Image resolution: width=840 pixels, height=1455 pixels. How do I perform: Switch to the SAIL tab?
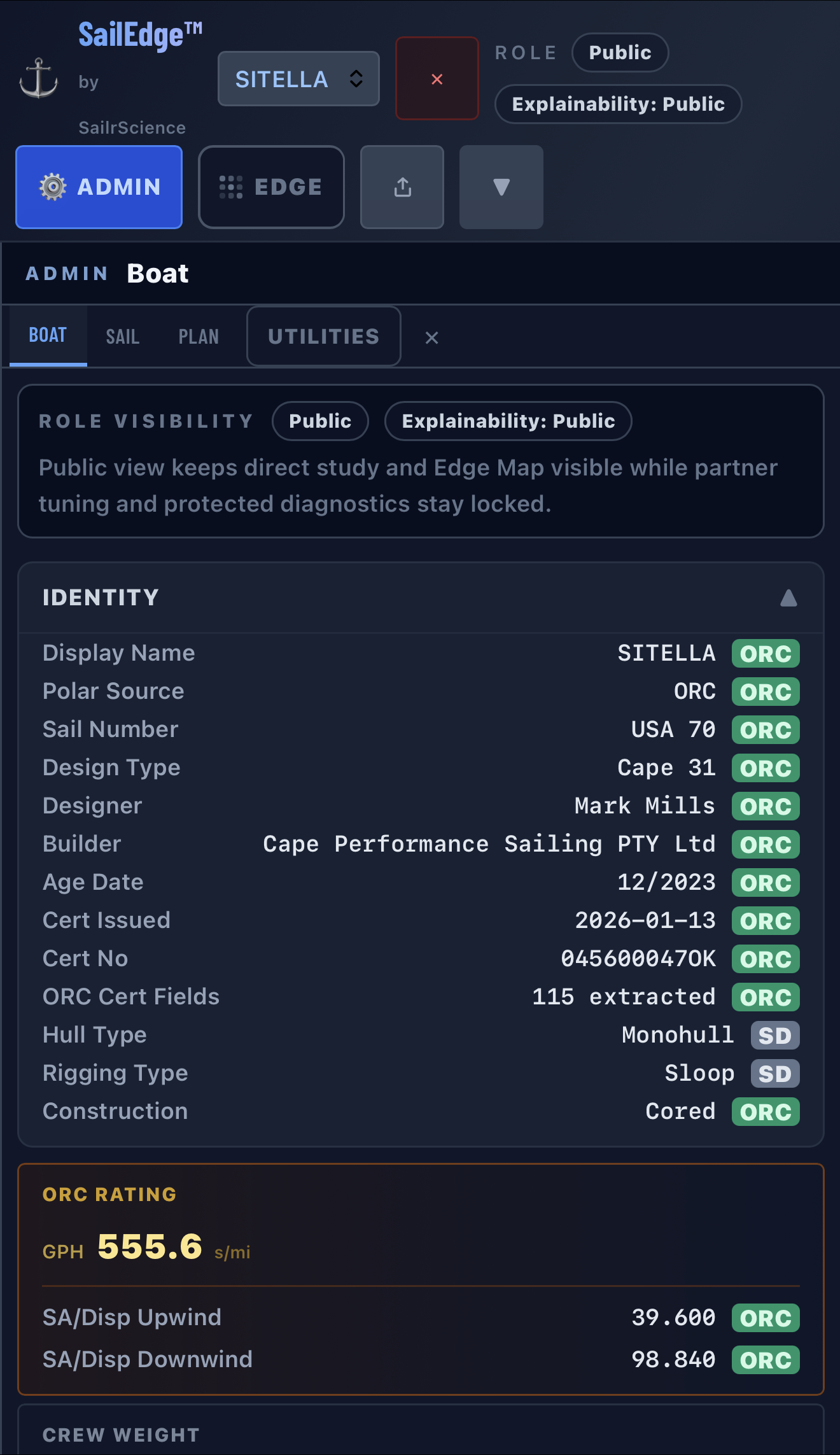point(122,337)
